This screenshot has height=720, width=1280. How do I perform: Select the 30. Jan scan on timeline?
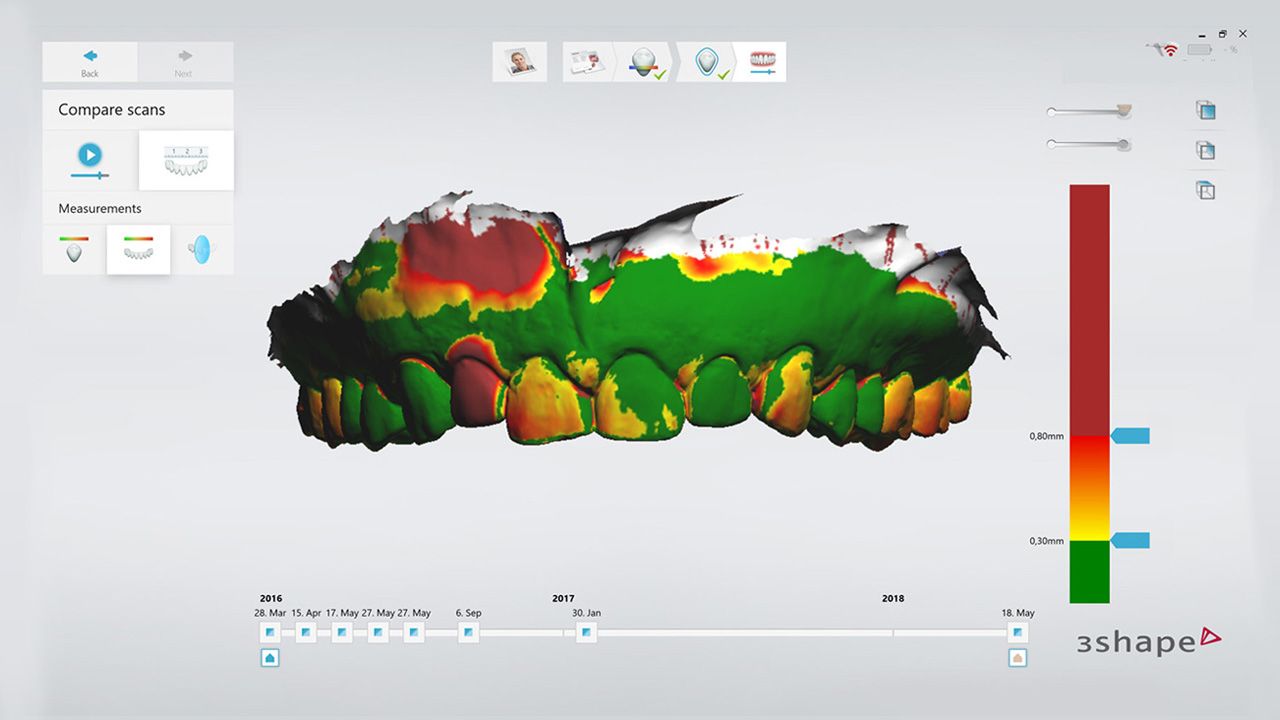coord(586,632)
